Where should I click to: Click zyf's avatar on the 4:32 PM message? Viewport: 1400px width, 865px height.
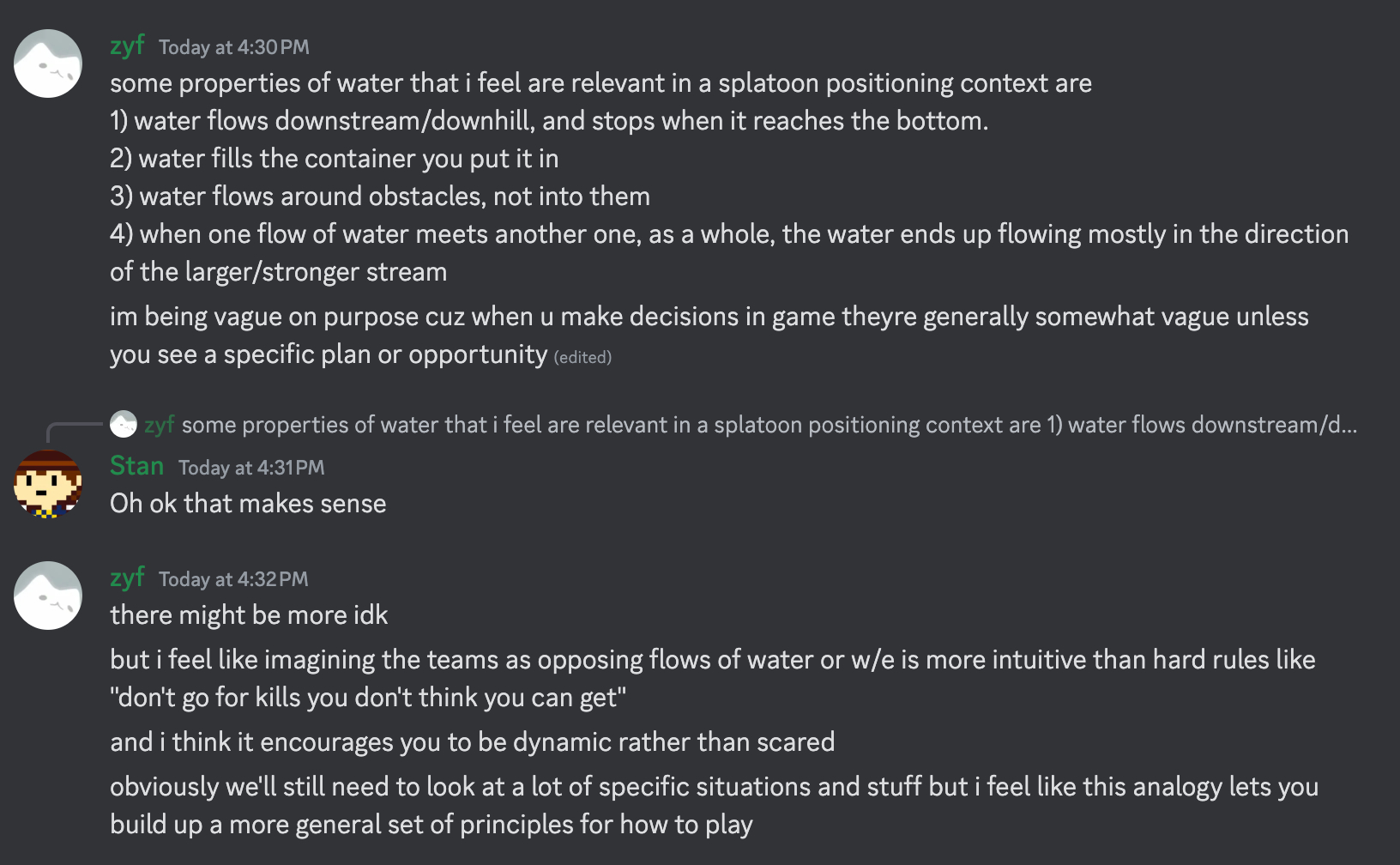point(48,596)
